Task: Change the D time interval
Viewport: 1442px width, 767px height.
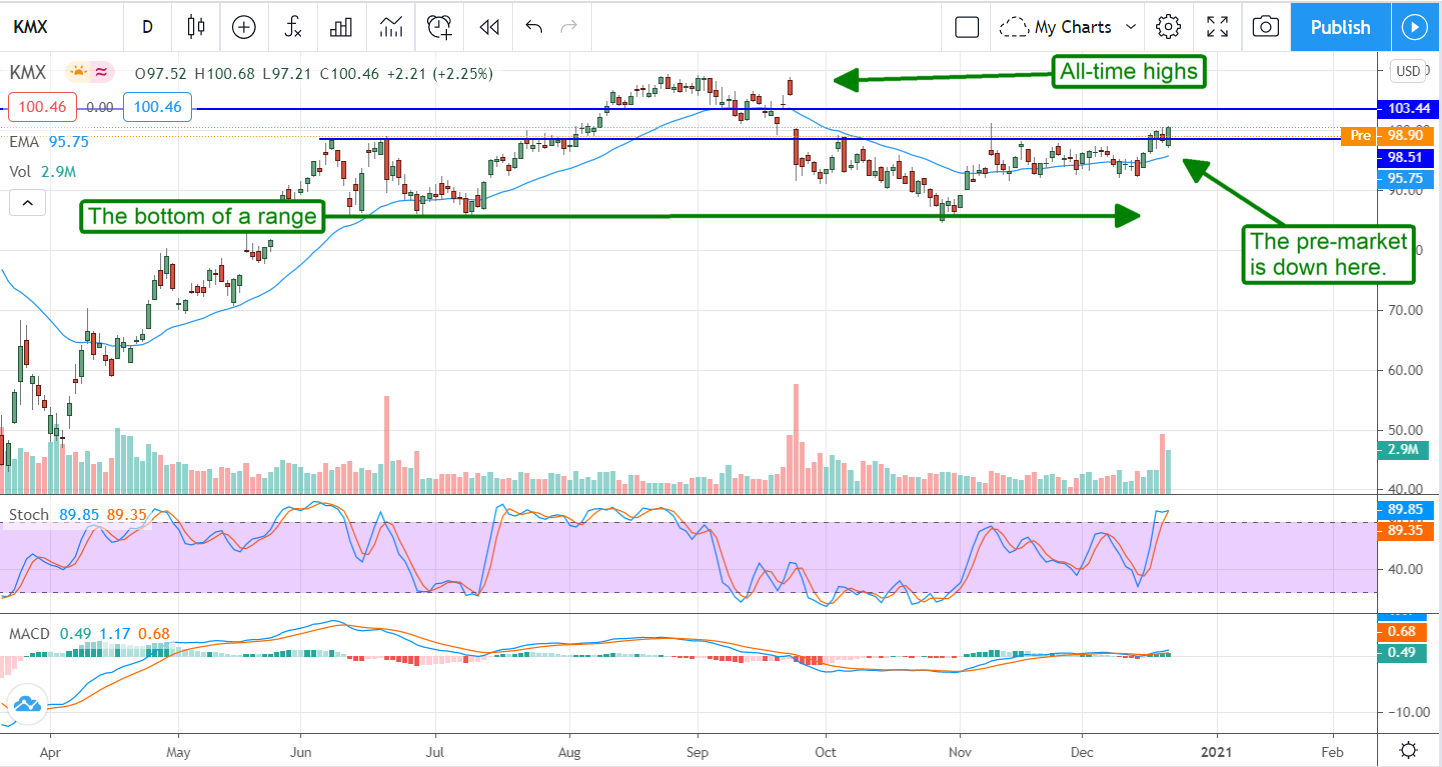Action: click(147, 27)
